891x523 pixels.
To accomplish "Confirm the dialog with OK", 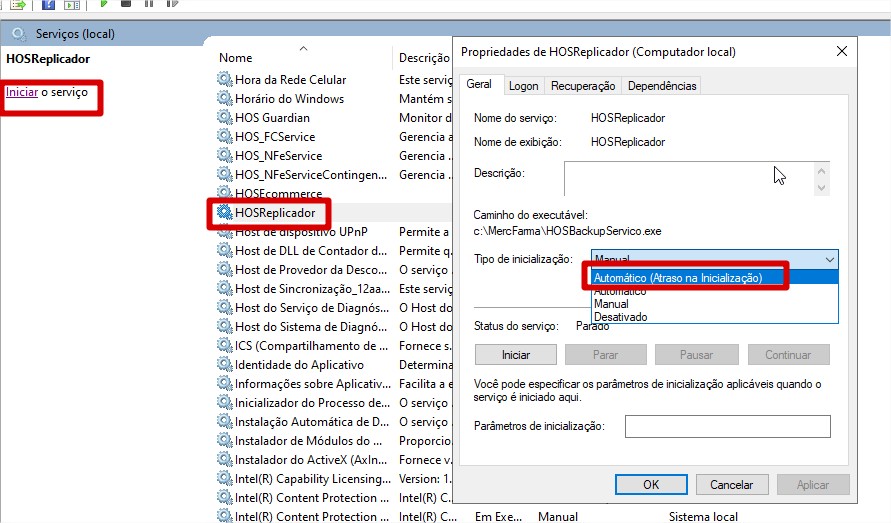I will [x=650, y=484].
